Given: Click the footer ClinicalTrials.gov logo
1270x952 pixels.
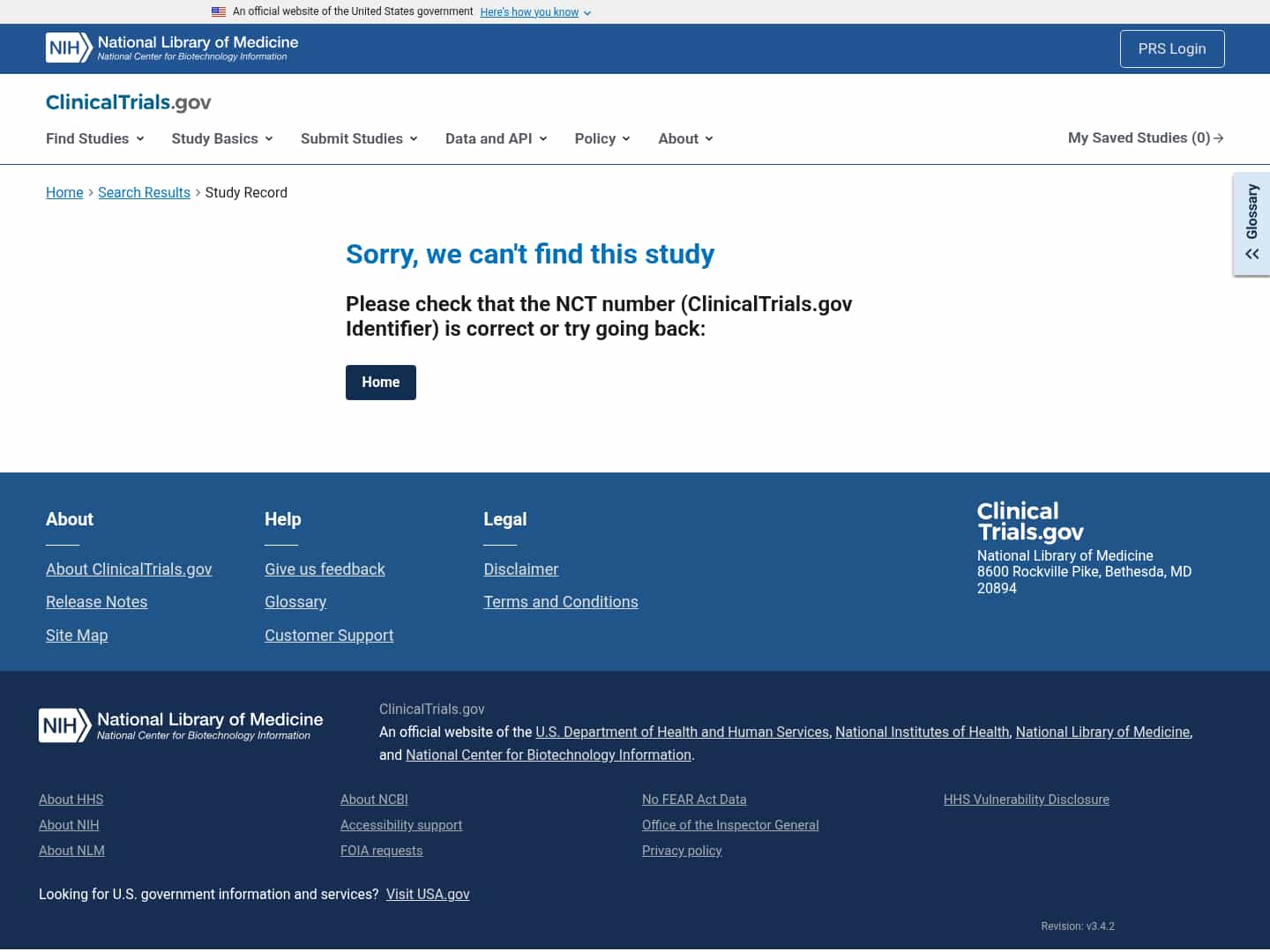Looking at the screenshot, I should coord(1030,521).
